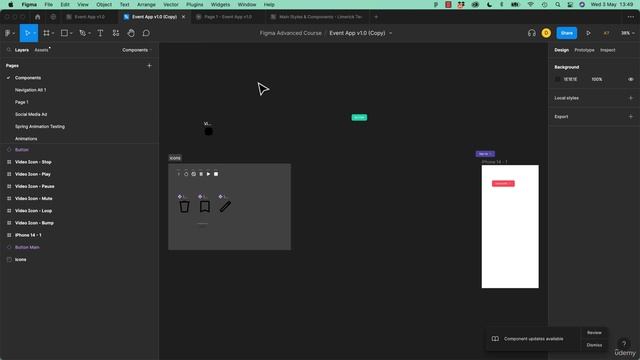Select the Comment tool
This screenshot has height=360, width=640.
coord(146,33)
